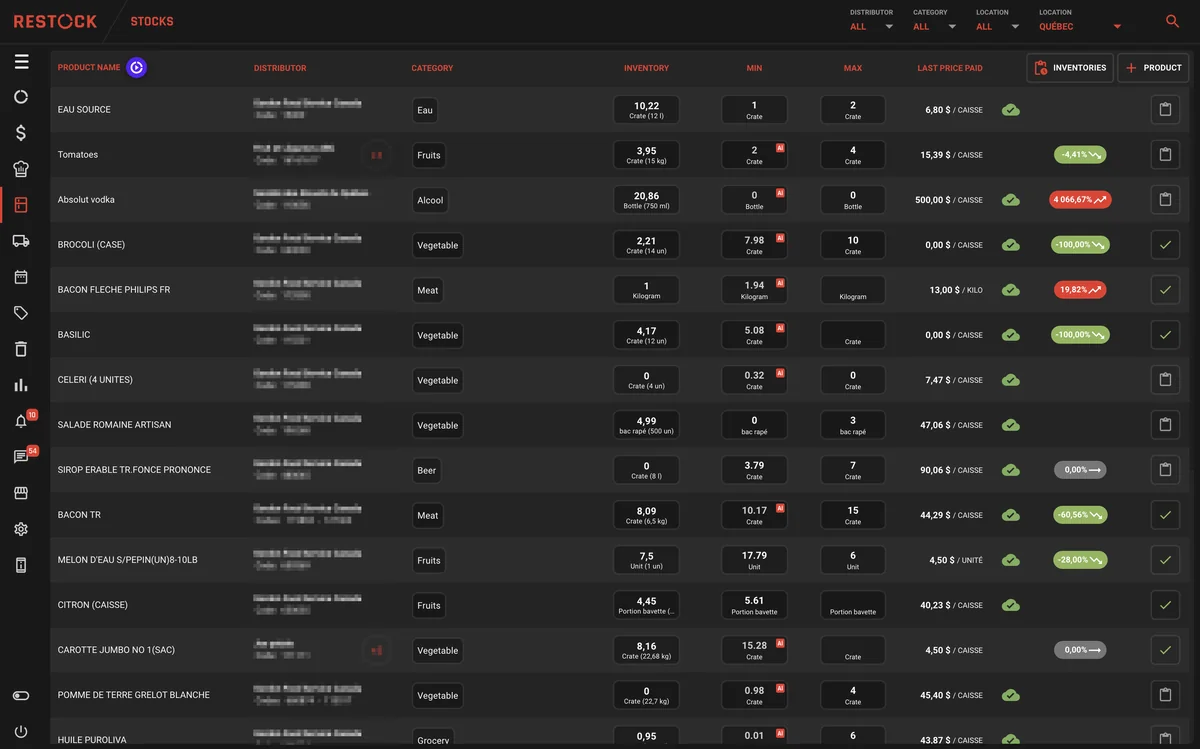
Task: Sort by Category column header
Action: (x=432, y=68)
